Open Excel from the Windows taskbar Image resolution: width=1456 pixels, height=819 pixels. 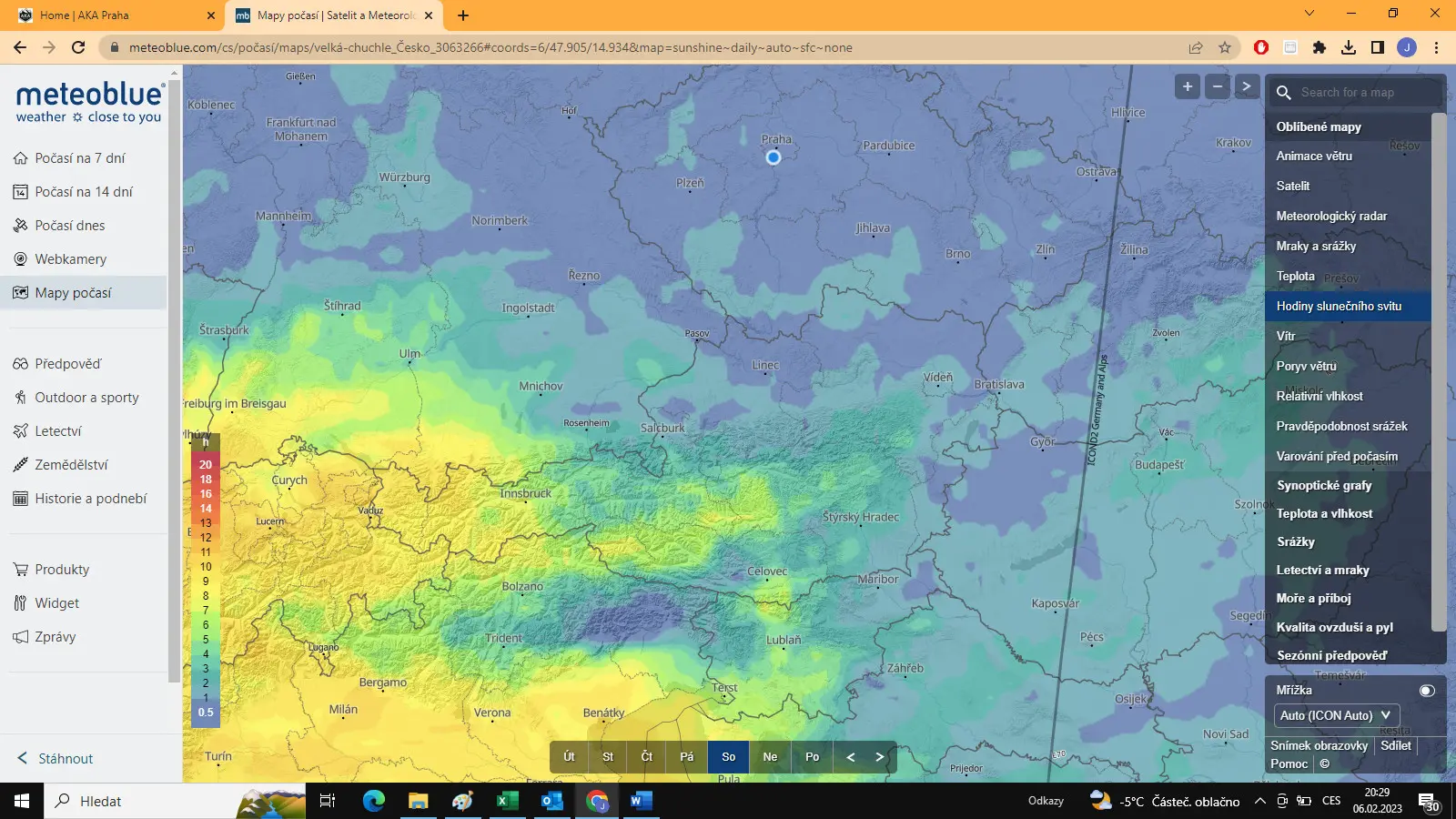click(507, 801)
